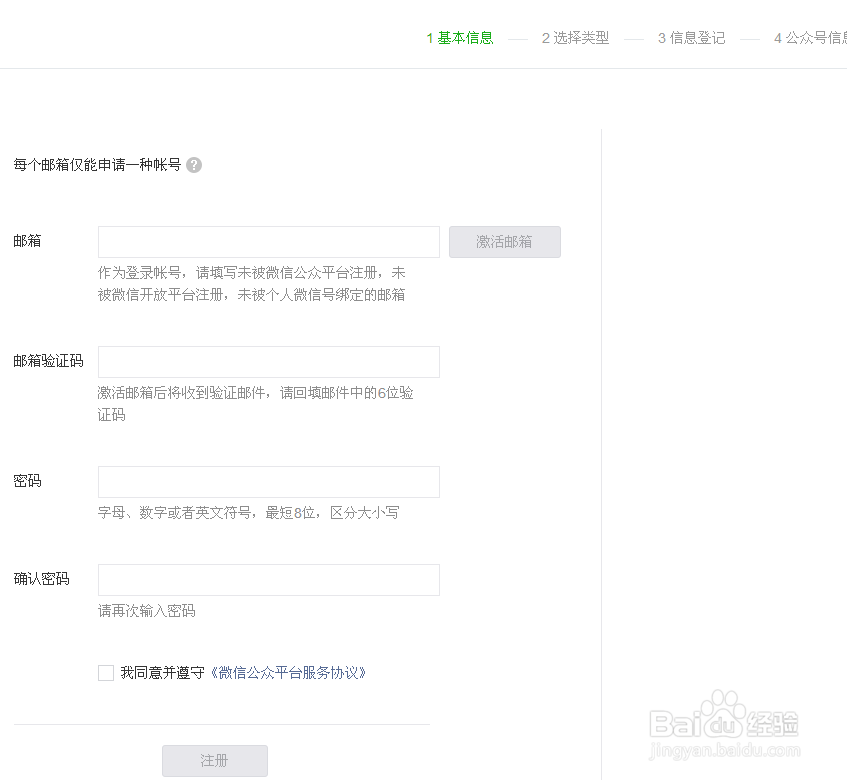Click the 密码 password input field
This screenshot has height=780, width=847.
coord(268,482)
